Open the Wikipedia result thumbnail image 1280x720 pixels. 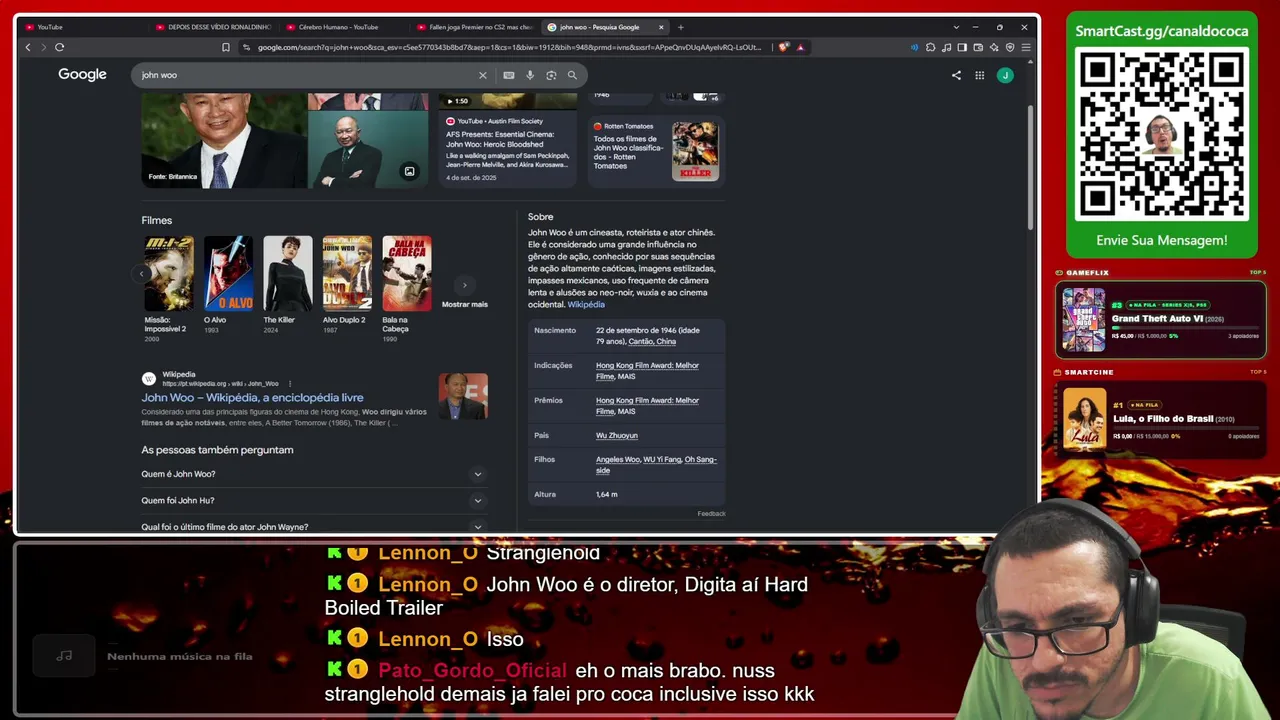[463, 397]
